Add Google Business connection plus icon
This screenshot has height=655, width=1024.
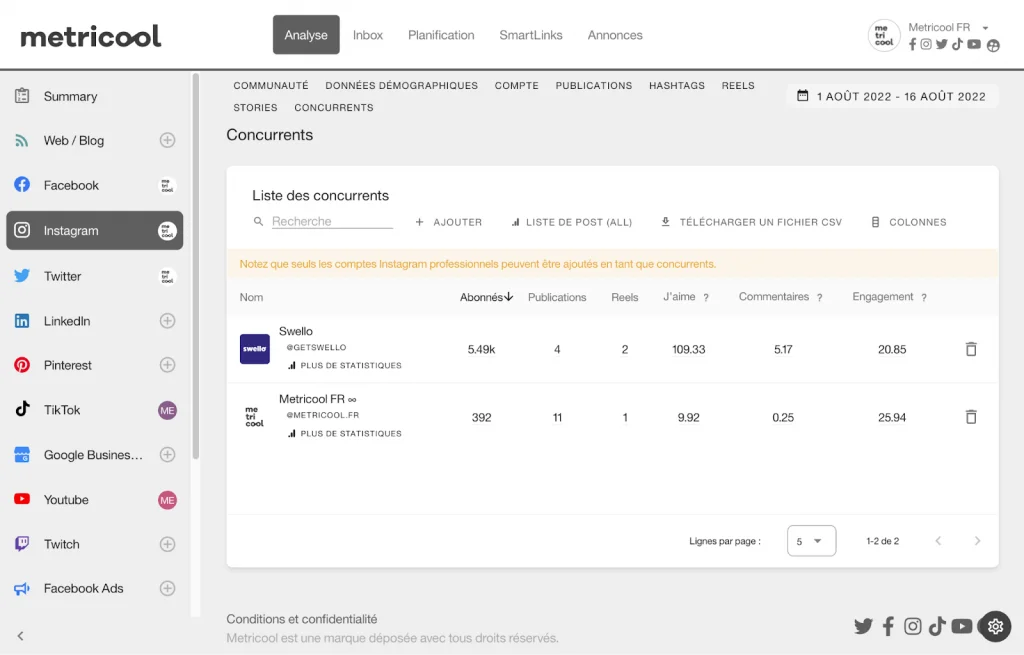coord(167,455)
